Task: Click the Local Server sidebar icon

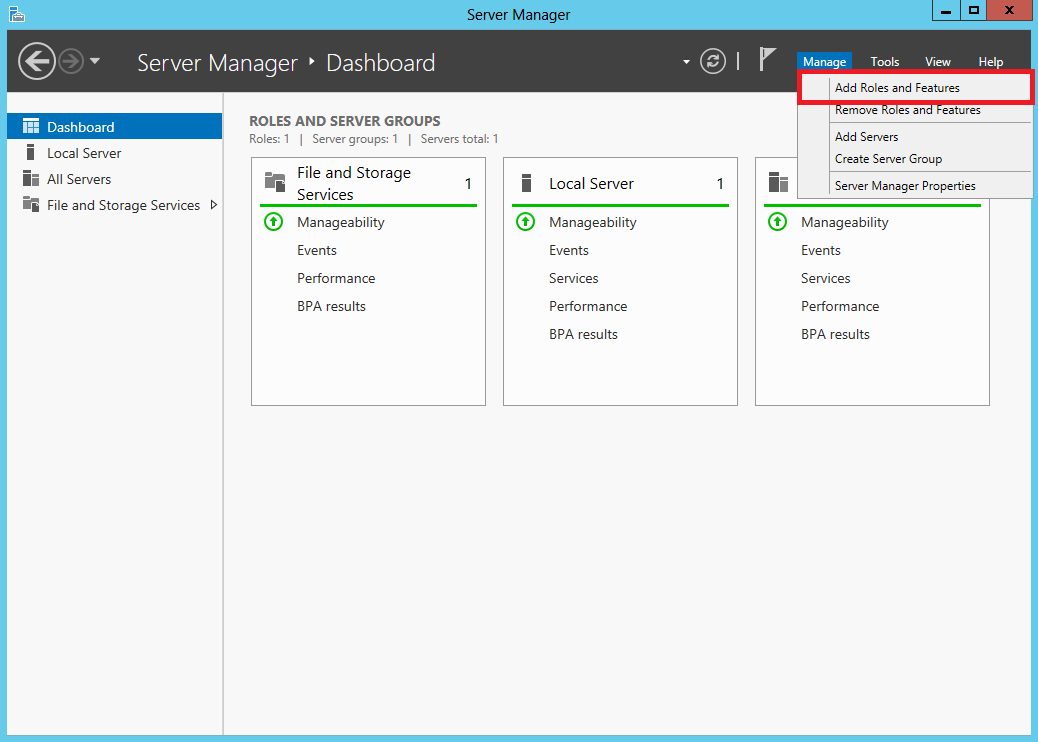Action: pyautogui.click(x=31, y=153)
